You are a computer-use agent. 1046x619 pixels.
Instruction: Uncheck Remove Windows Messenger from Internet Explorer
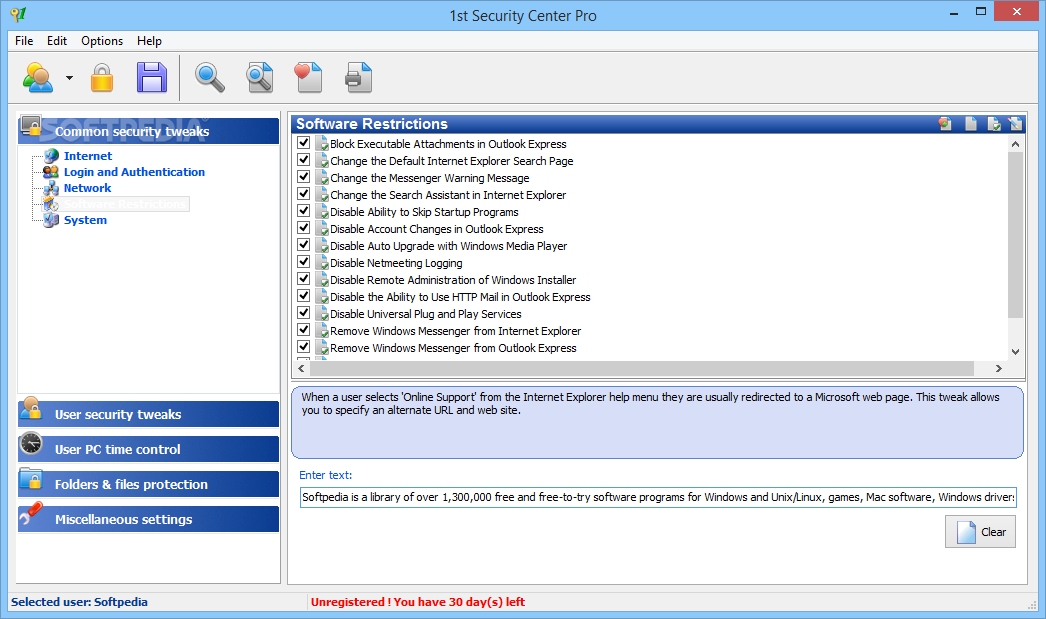pyautogui.click(x=304, y=330)
